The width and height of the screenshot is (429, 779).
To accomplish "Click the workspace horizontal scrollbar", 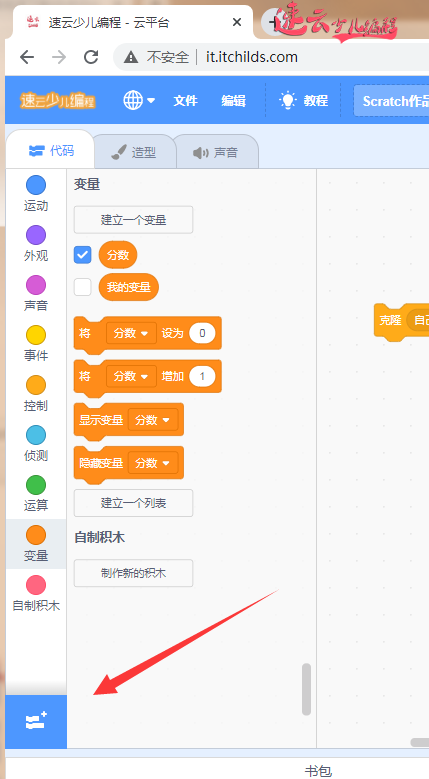I will pyautogui.click(x=420, y=742).
